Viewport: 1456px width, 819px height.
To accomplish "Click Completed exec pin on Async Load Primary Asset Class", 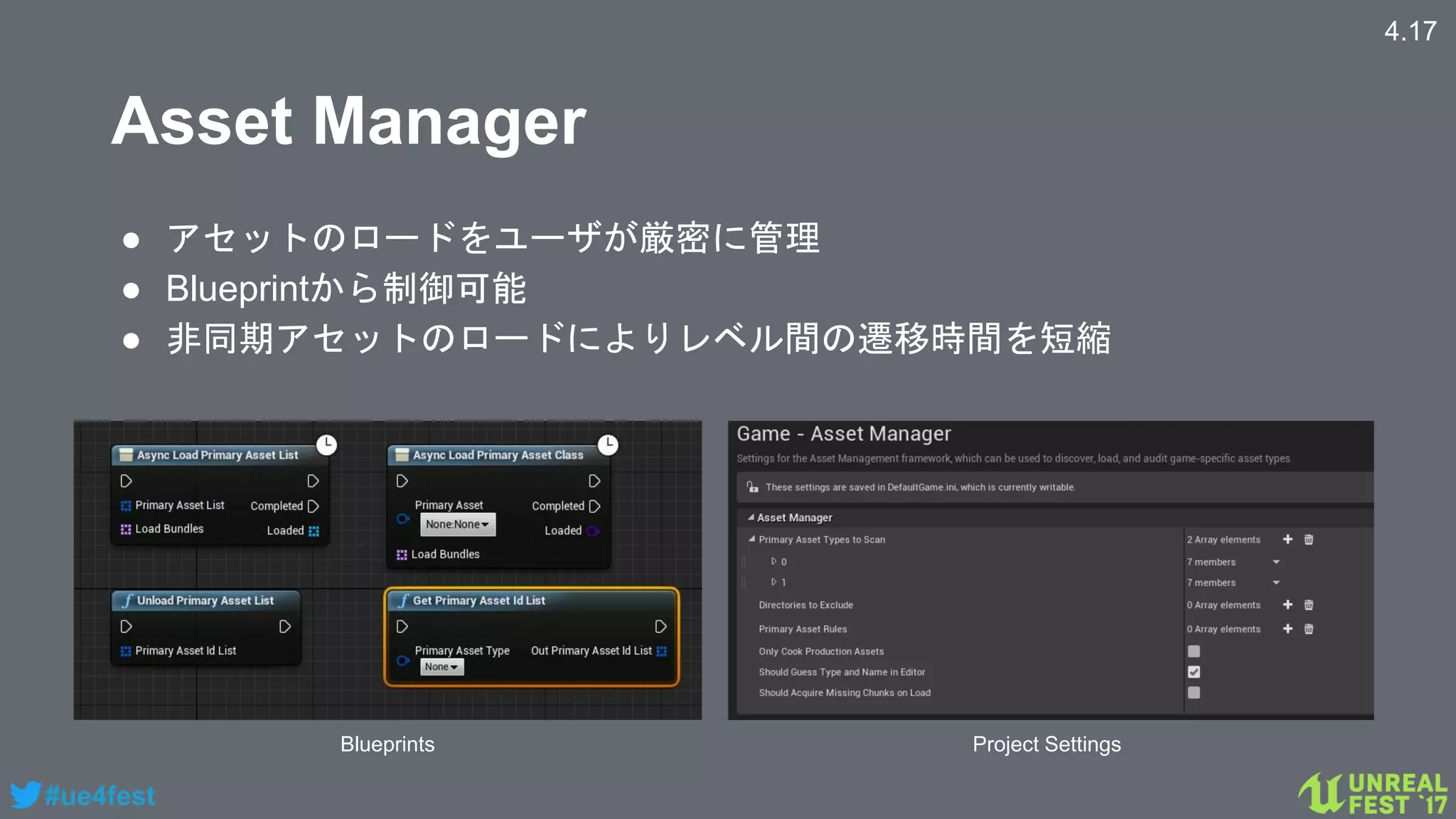I will tap(595, 506).
